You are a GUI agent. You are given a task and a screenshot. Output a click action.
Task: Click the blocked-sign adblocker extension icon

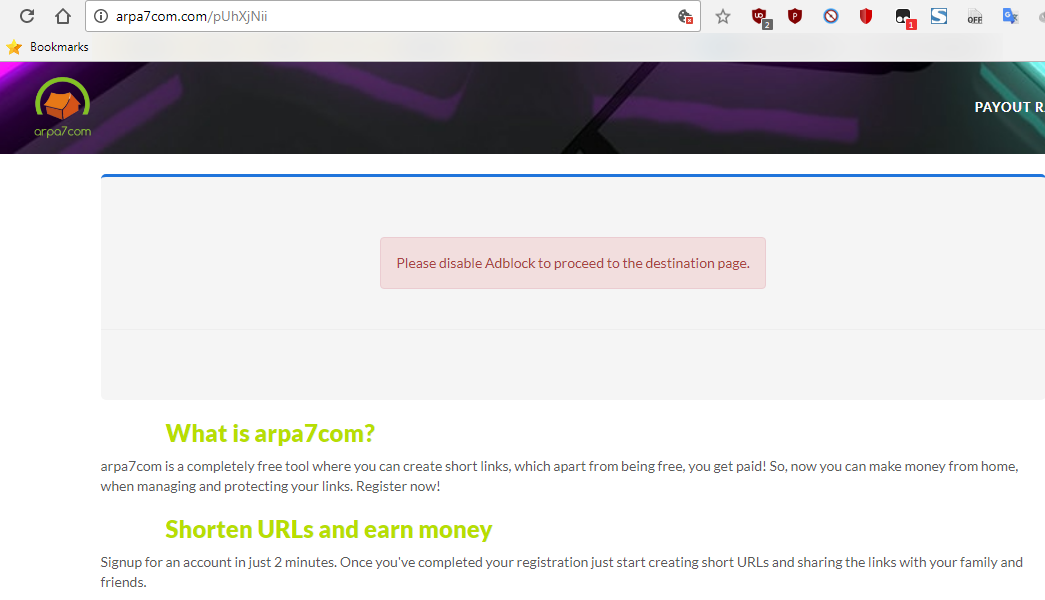pyautogui.click(x=831, y=16)
